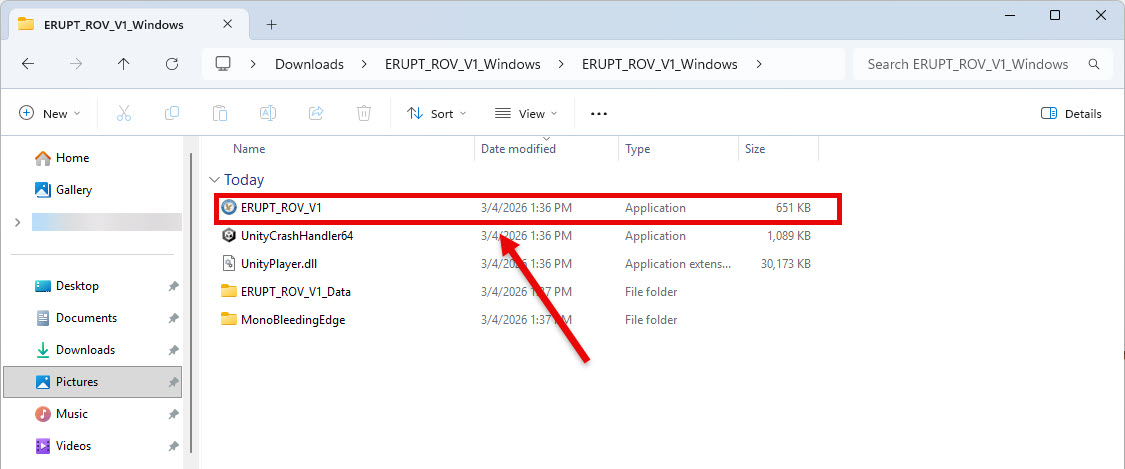Click the Copy icon in toolbar

(x=171, y=113)
